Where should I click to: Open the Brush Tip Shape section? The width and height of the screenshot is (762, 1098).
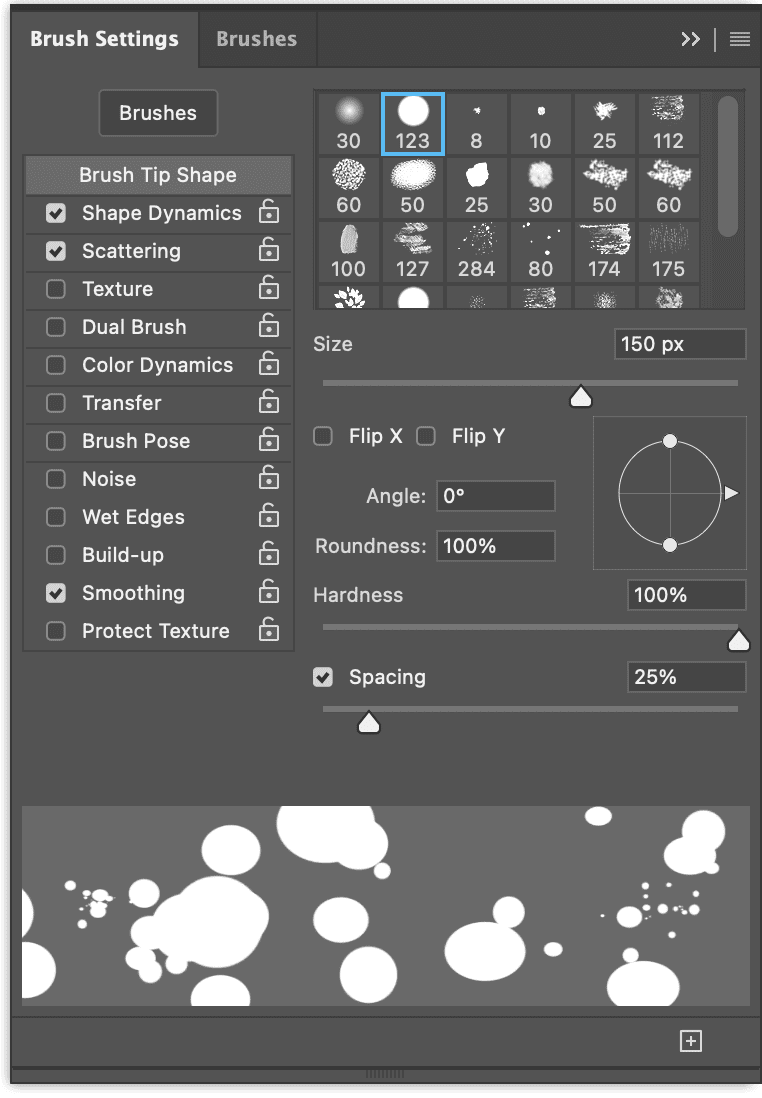click(x=158, y=175)
